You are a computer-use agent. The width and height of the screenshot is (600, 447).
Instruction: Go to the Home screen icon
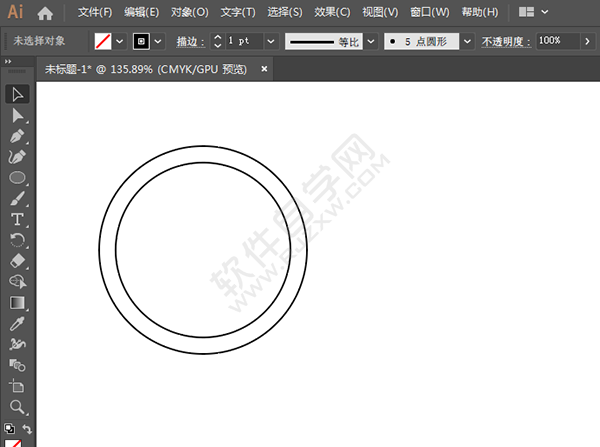coord(45,13)
